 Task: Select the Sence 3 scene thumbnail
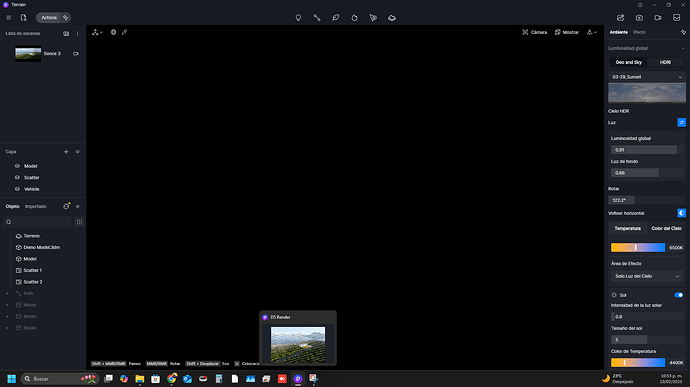[x=28, y=54]
